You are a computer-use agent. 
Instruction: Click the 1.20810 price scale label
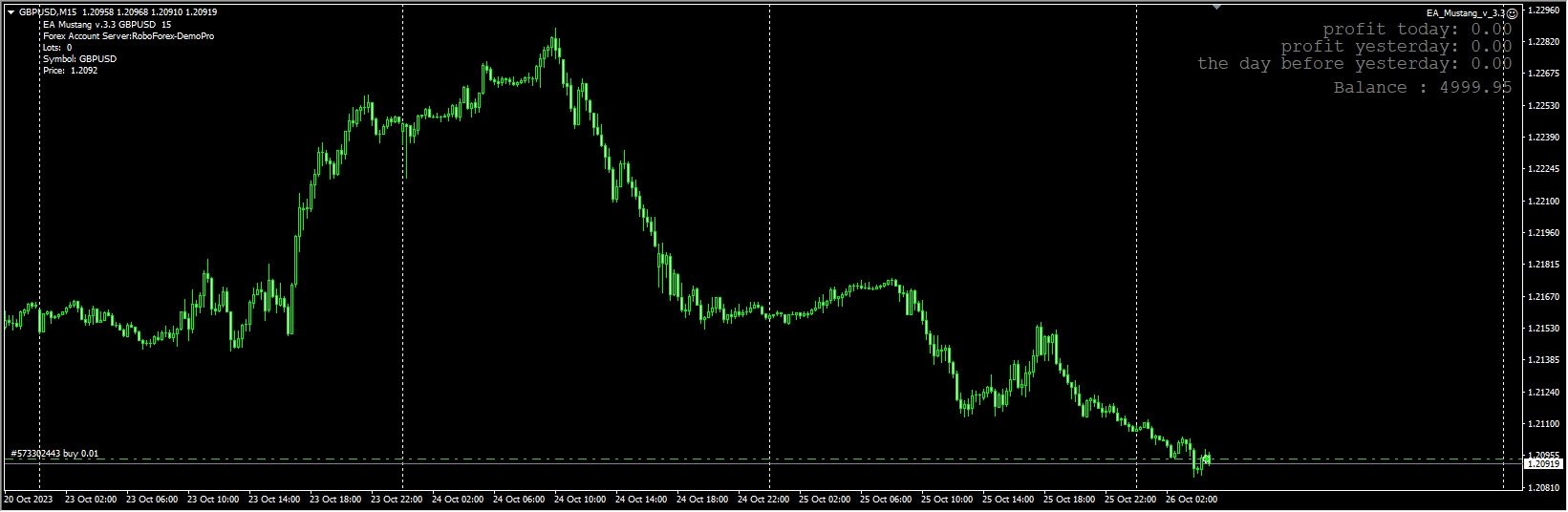[x=1543, y=488]
